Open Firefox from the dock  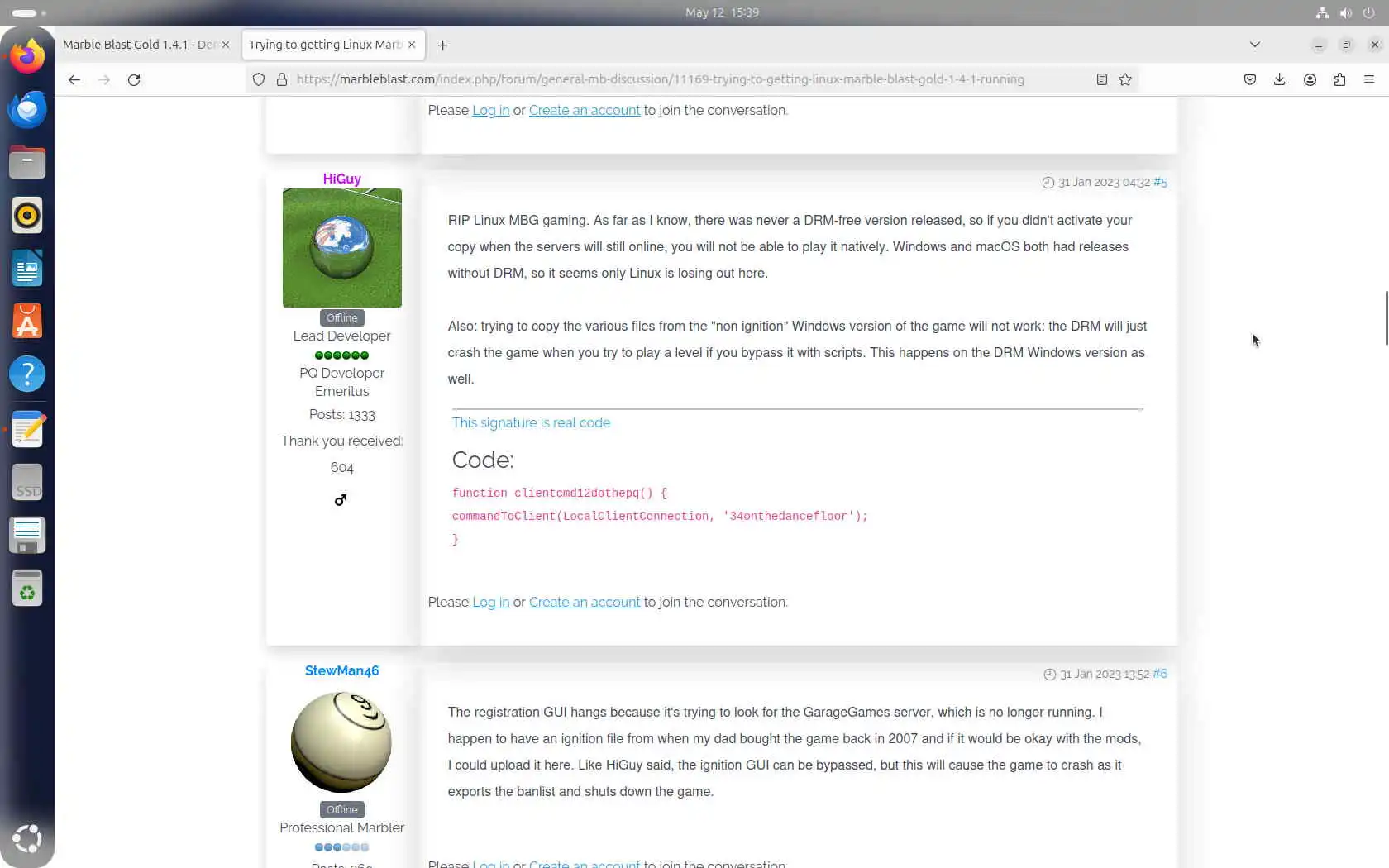tap(27, 57)
